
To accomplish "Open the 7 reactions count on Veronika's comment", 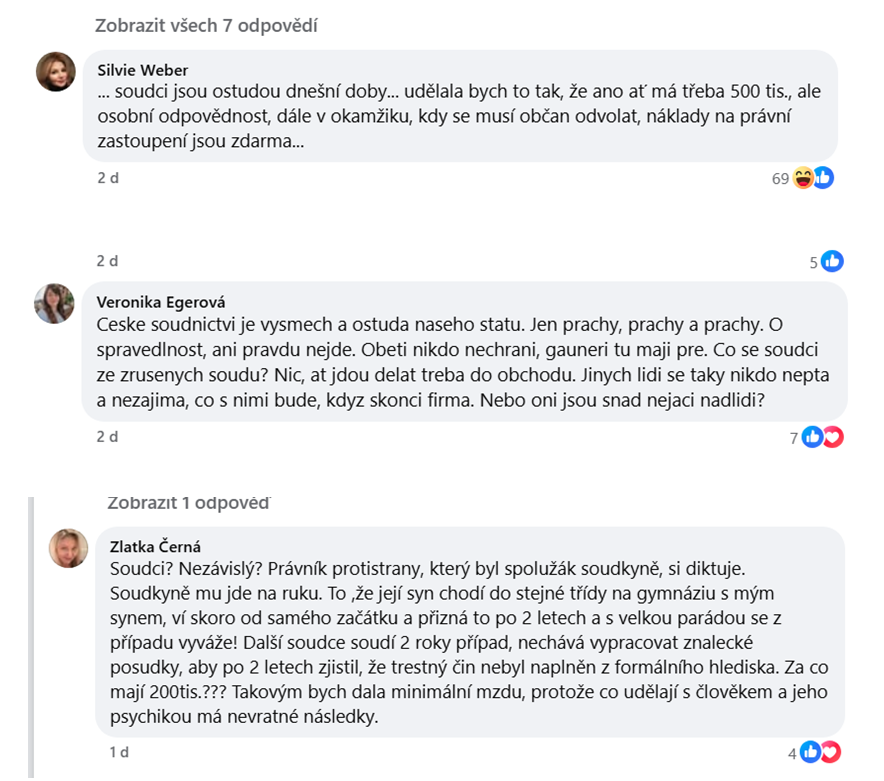I will pyautogui.click(x=793, y=437).
